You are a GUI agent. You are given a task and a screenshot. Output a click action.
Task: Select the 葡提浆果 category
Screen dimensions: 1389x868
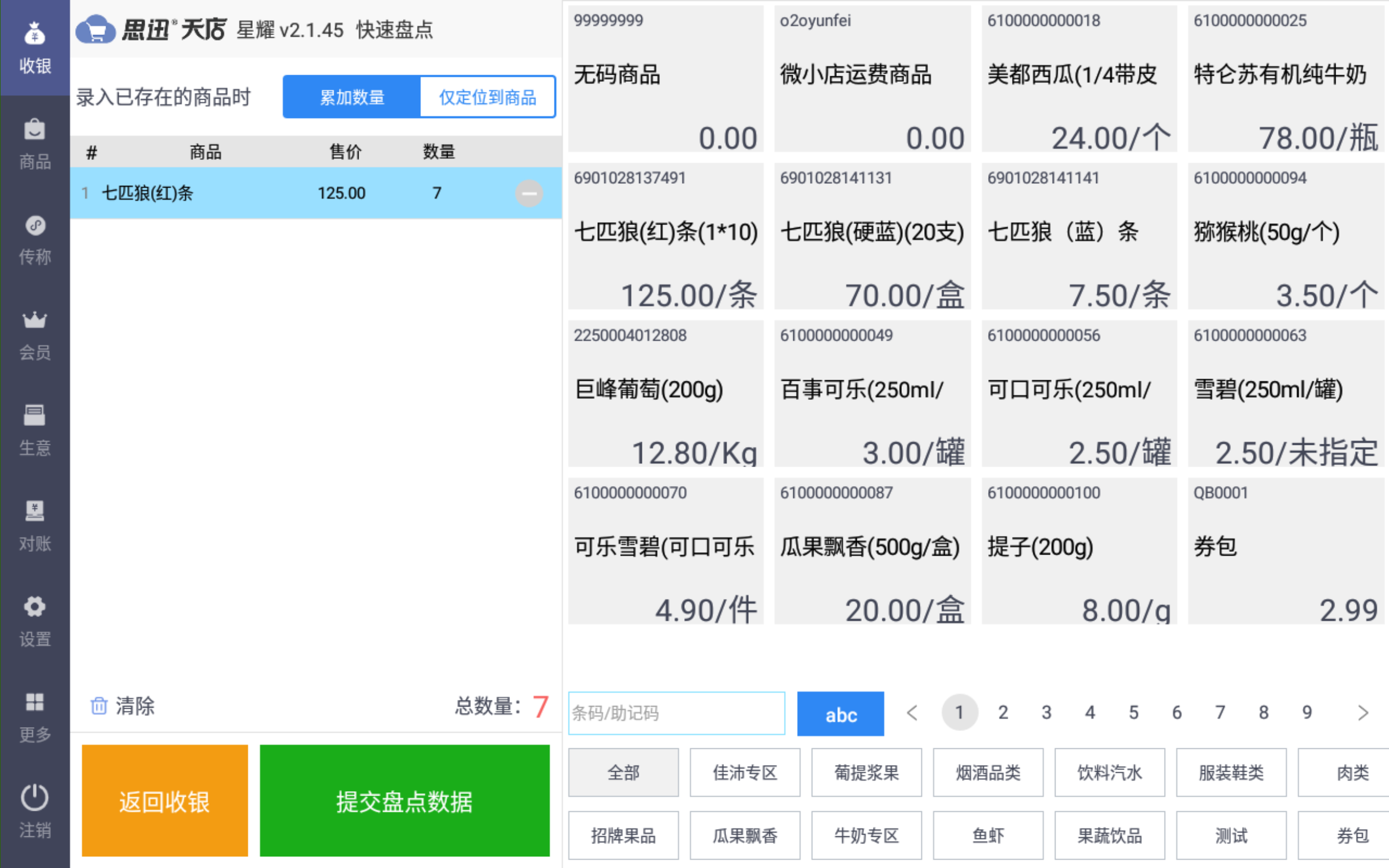click(x=867, y=773)
